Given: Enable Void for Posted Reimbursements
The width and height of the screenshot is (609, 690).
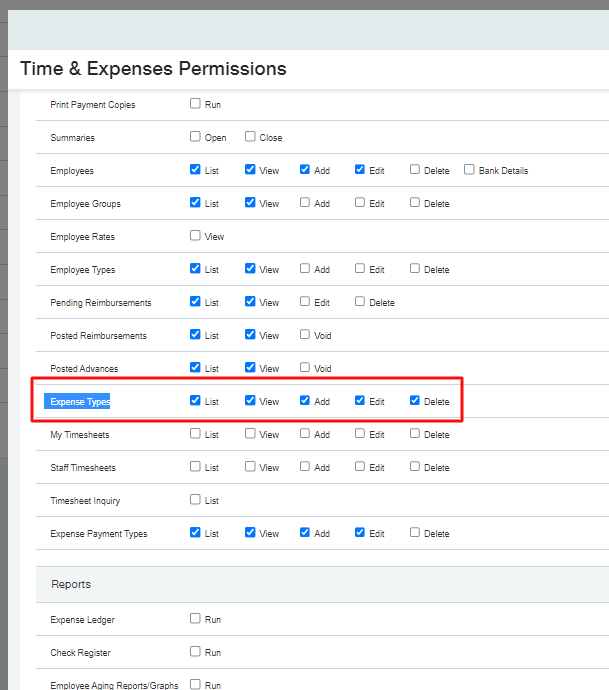Looking at the screenshot, I should pyautogui.click(x=304, y=334).
